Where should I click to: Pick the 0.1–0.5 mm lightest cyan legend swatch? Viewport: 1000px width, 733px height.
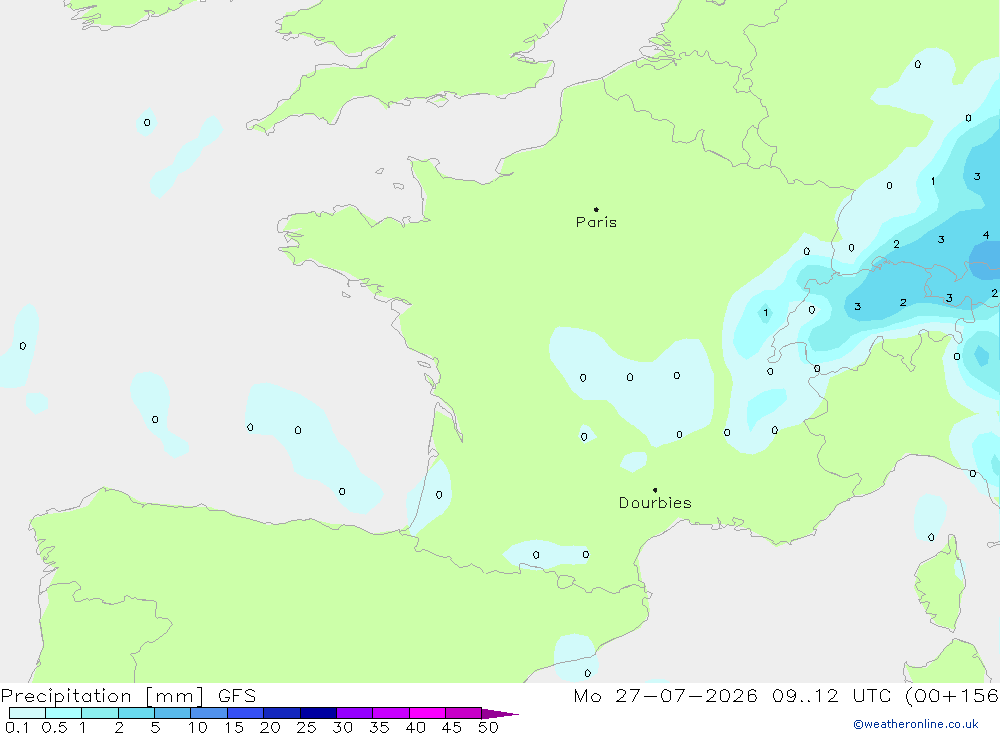pos(27,713)
